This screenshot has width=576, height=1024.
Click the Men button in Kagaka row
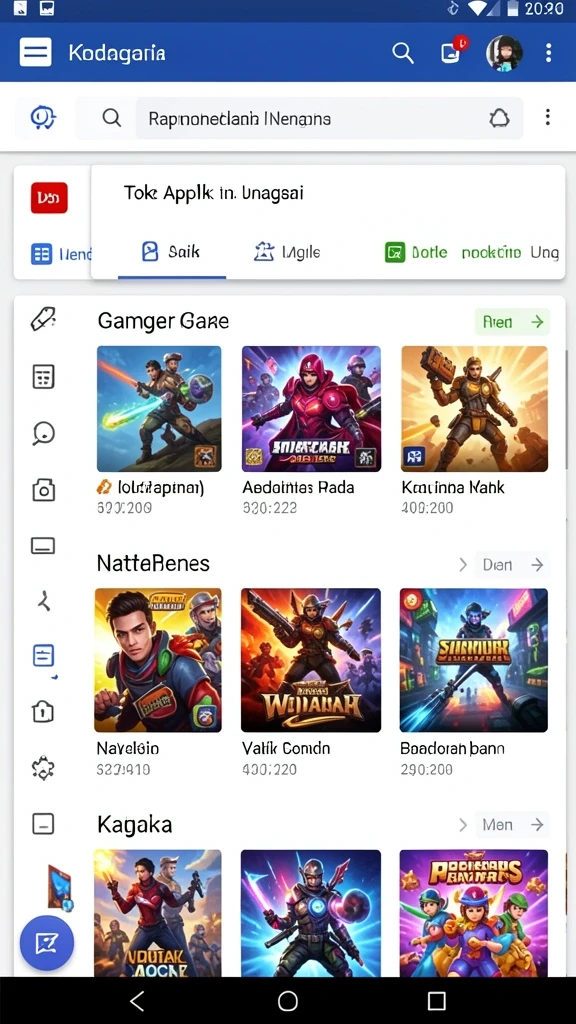click(512, 825)
